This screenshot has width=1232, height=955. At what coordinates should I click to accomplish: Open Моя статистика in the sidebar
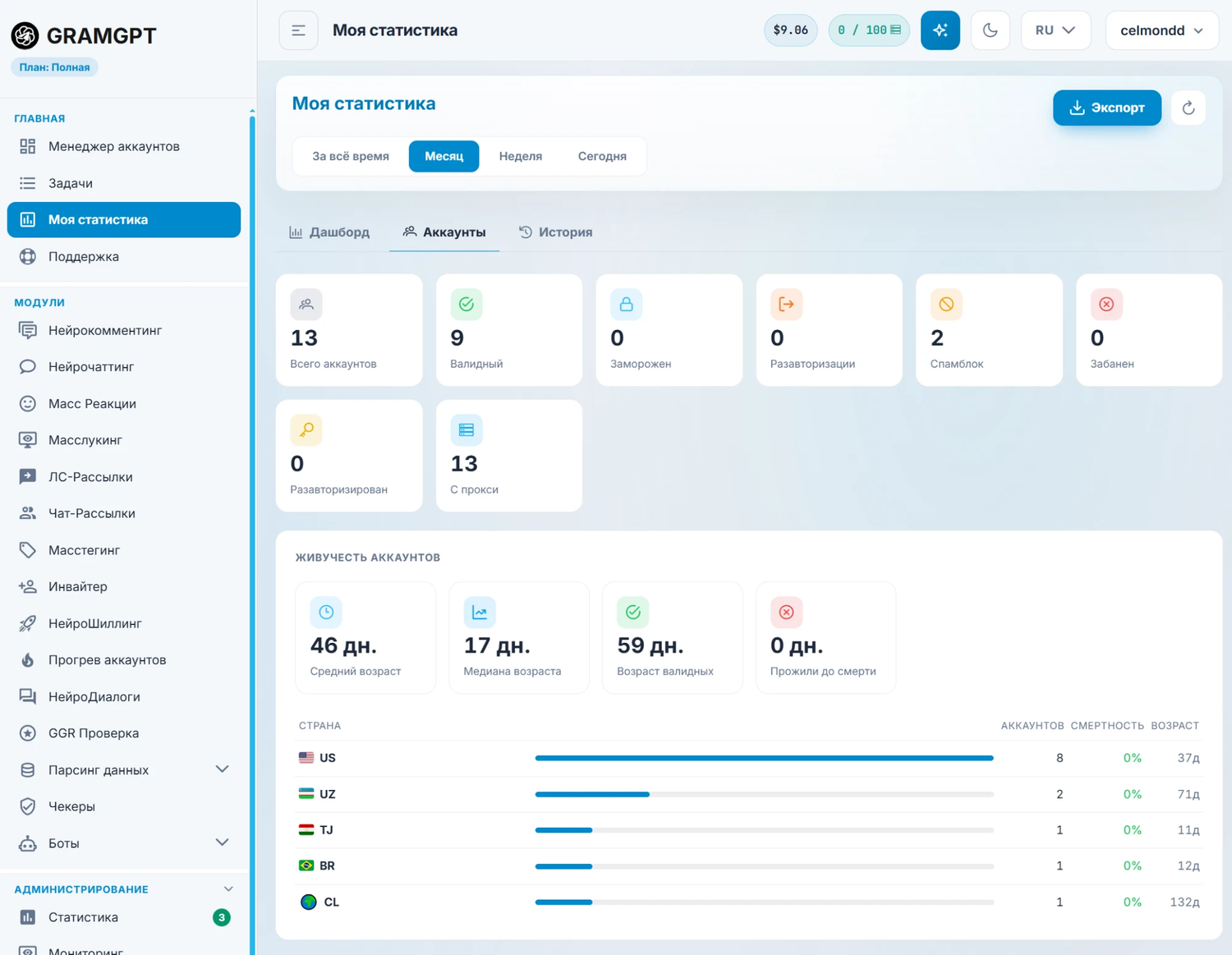point(124,220)
